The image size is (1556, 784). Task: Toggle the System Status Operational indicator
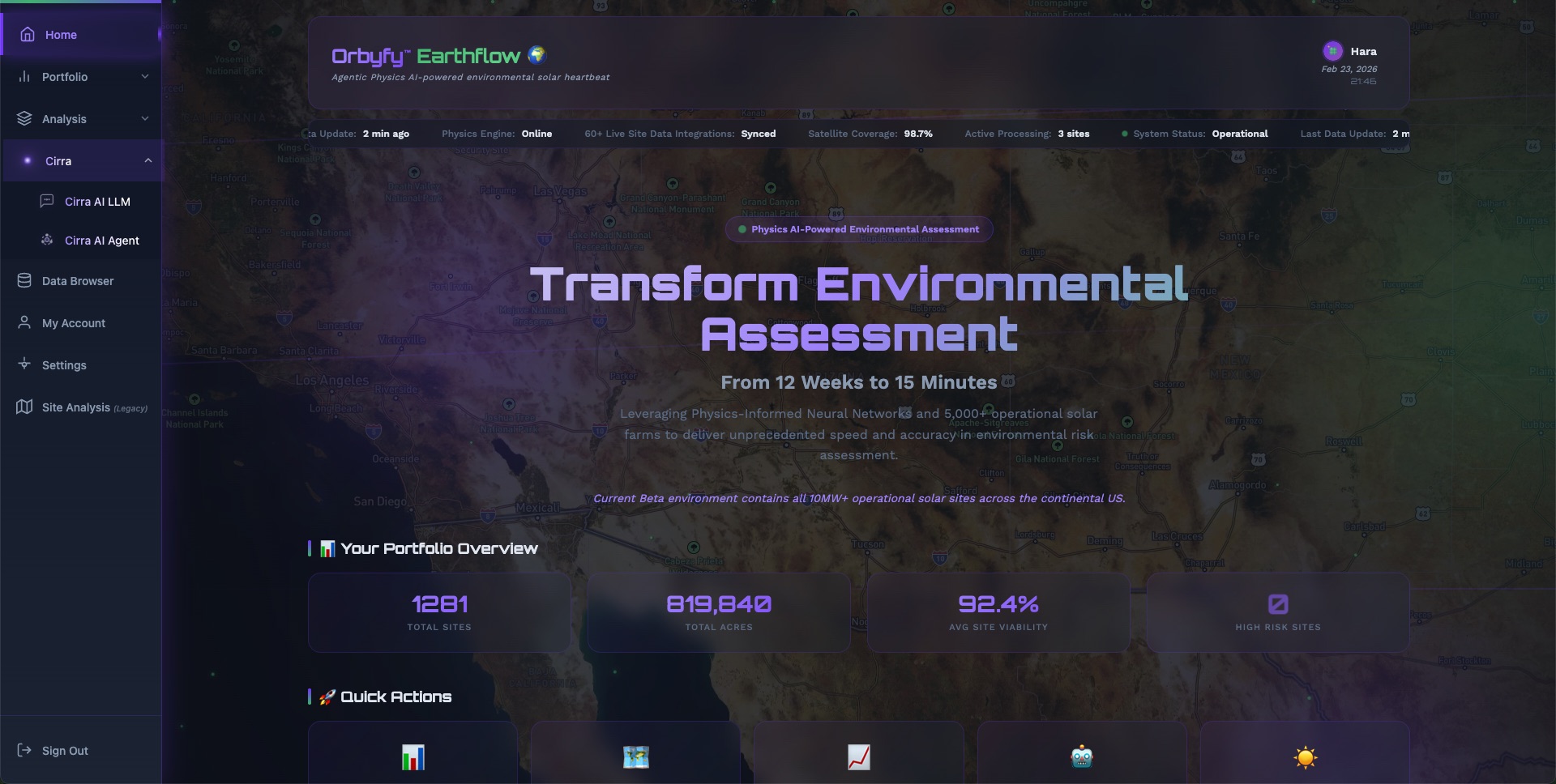(1195, 134)
